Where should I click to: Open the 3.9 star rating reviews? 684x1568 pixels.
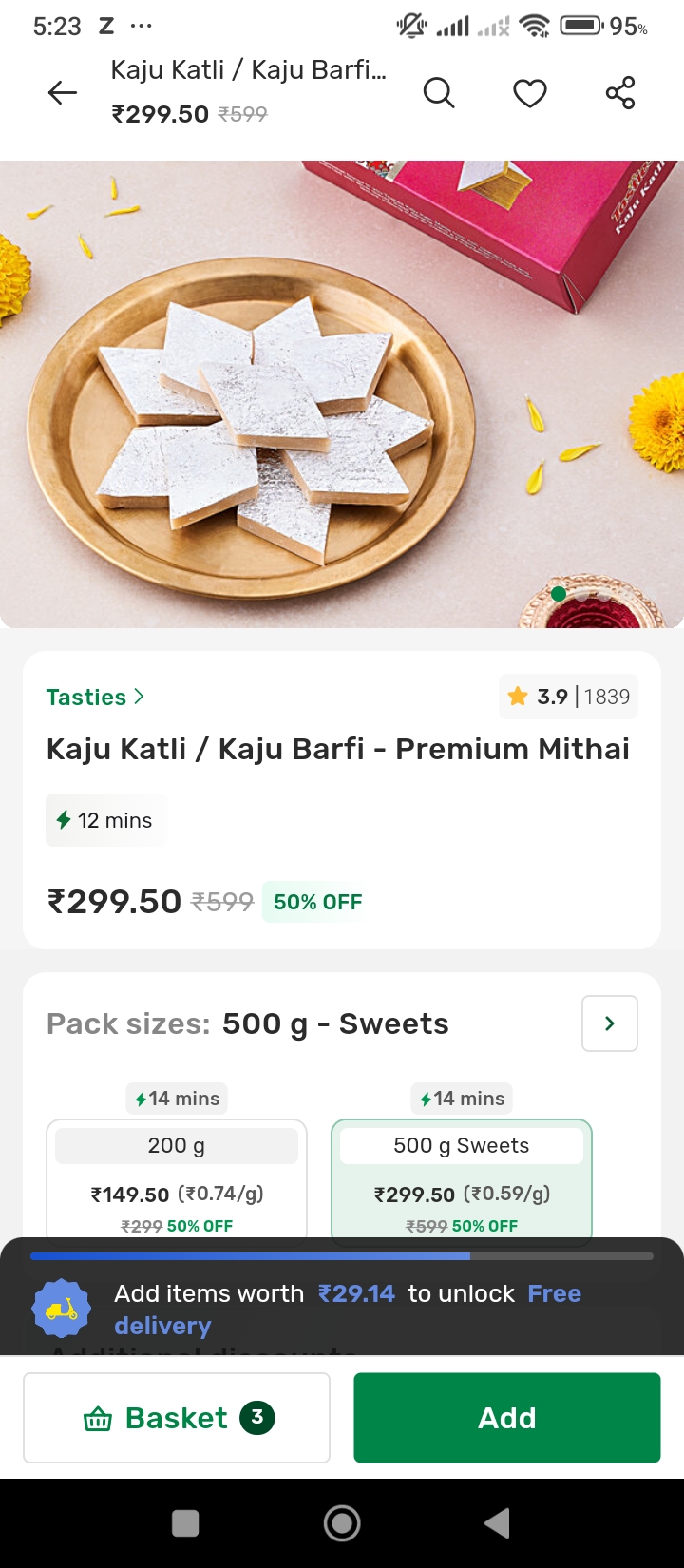(x=569, y=698)
